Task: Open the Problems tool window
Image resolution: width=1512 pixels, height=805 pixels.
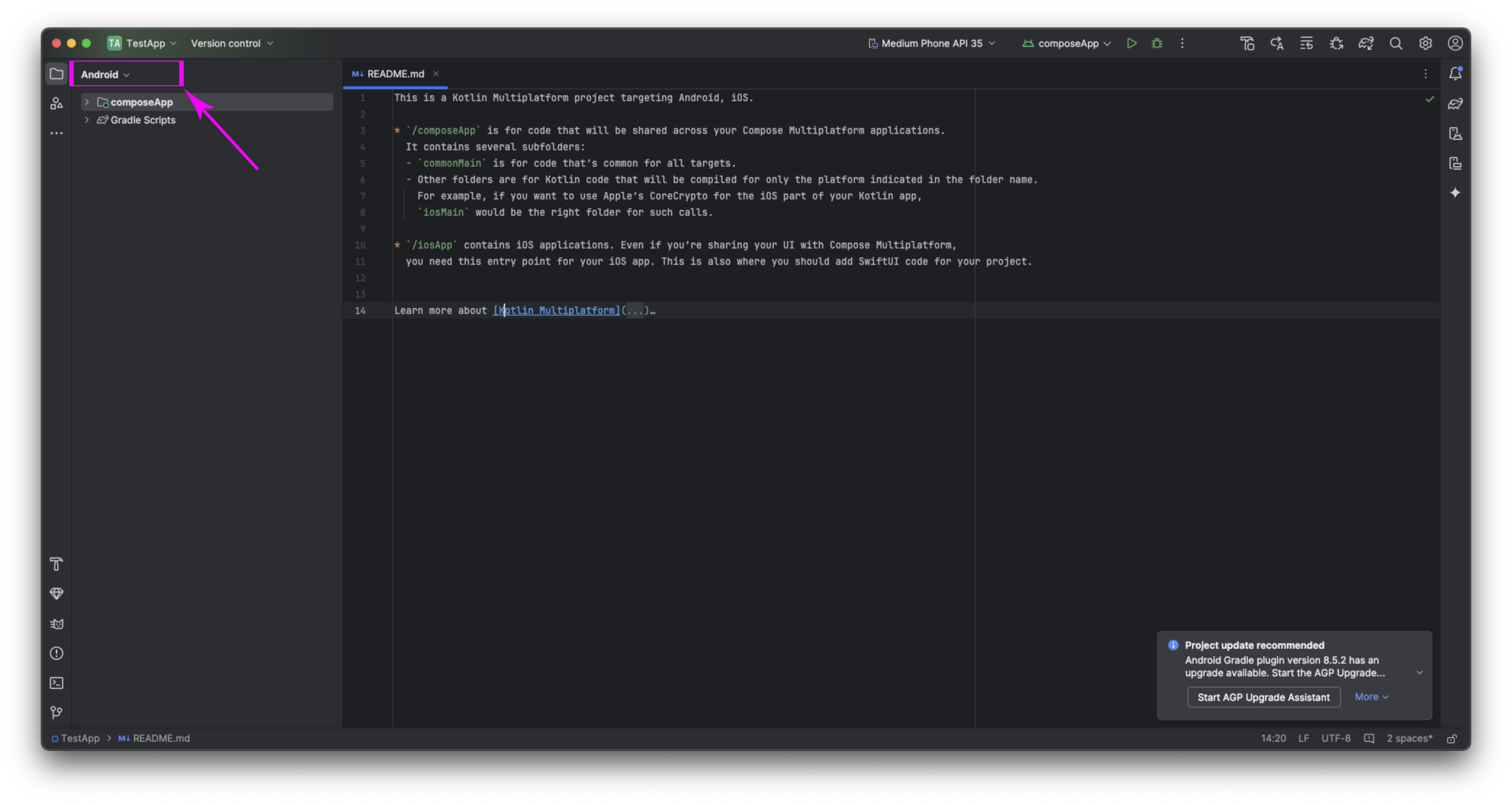Action: pyautogui.click(x=56, y=653)
